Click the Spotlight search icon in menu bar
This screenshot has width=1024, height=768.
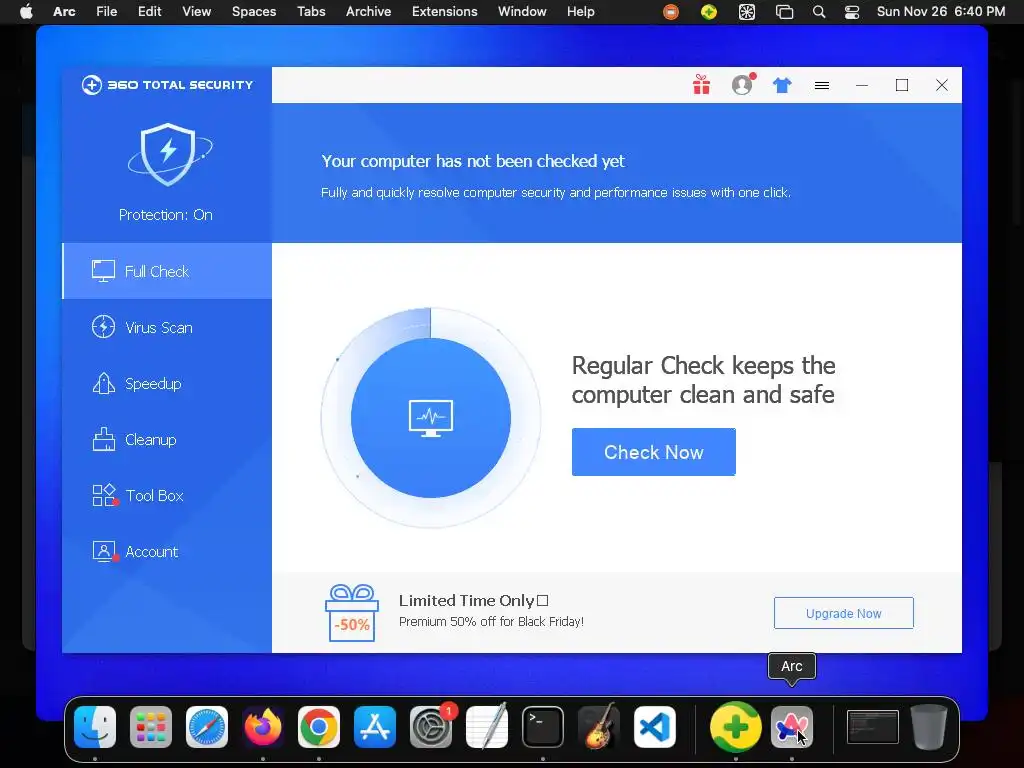tap(819, 12)
